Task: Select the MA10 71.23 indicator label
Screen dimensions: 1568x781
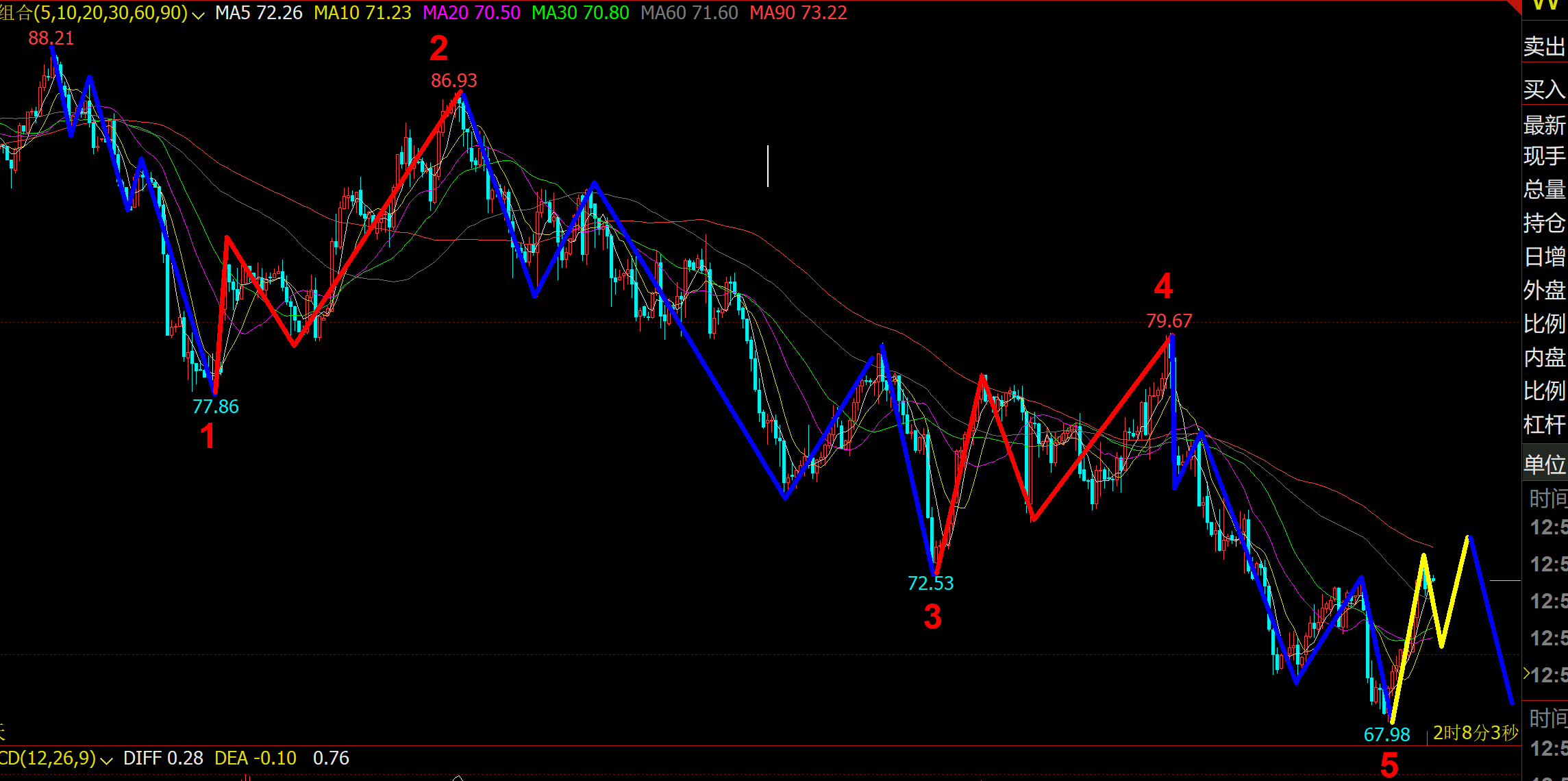Action: (x=362, y=13)
